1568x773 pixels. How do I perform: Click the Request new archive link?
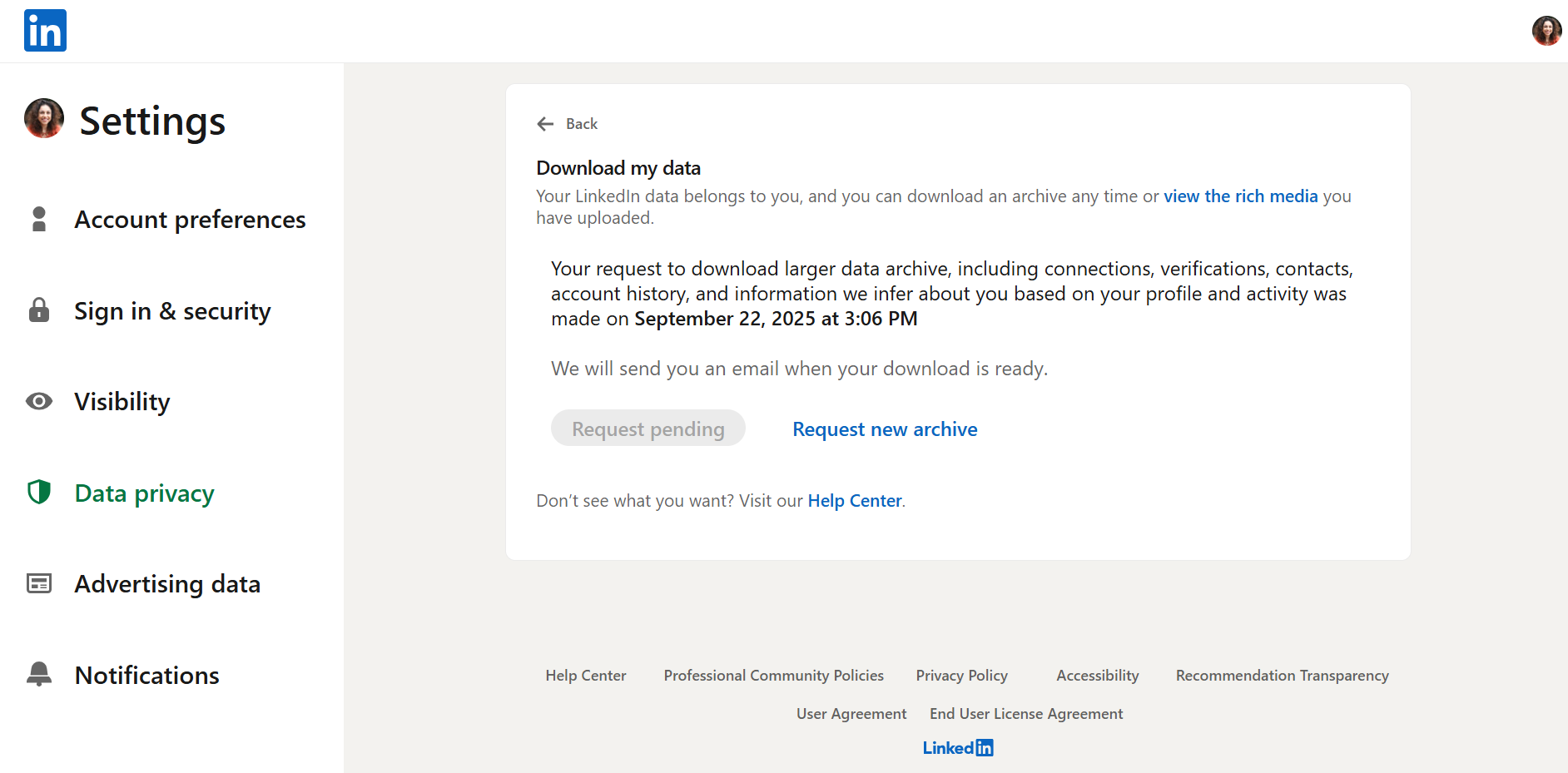tap(885, 429)
